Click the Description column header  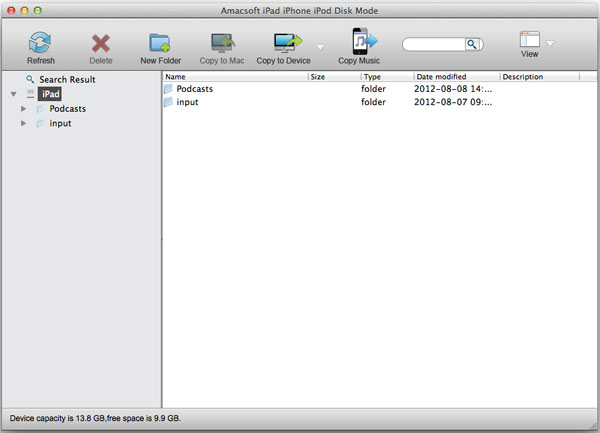pos(540,77)
